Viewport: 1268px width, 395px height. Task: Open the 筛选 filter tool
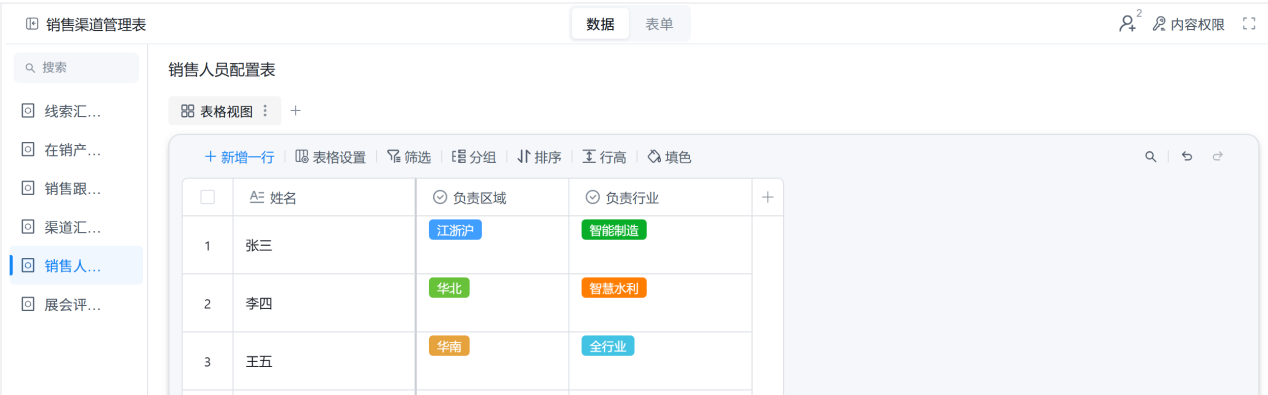(x=409, y=157)
